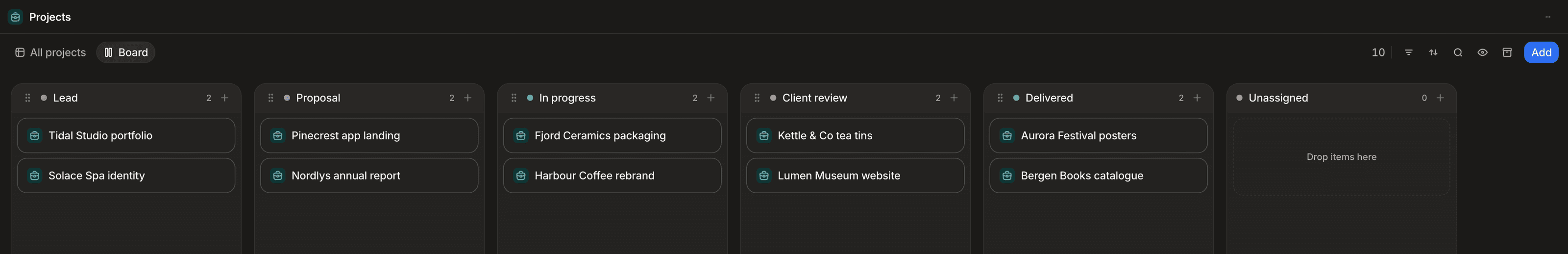Switch to the All projects tab
The image size is (1568, 254).
(x=50, y=52)
